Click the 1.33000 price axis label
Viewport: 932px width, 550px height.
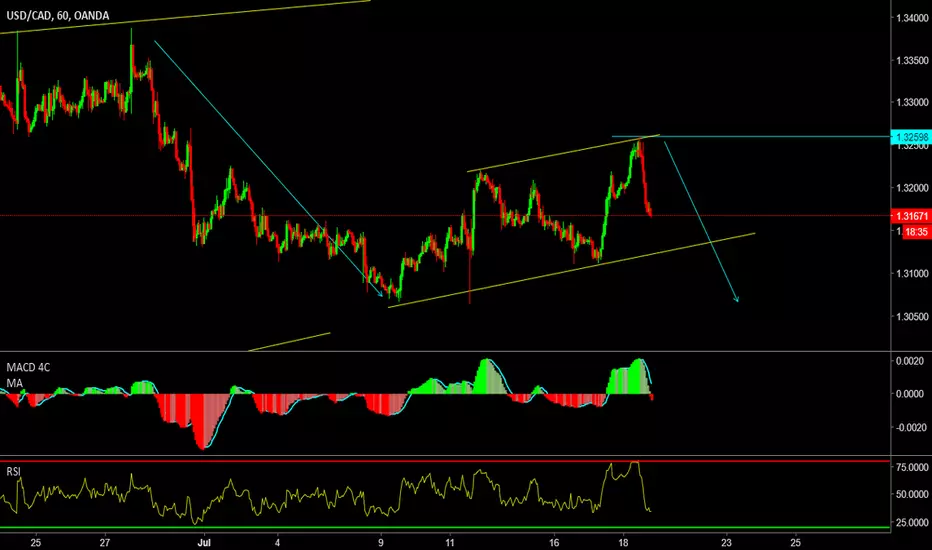(912, 103)
